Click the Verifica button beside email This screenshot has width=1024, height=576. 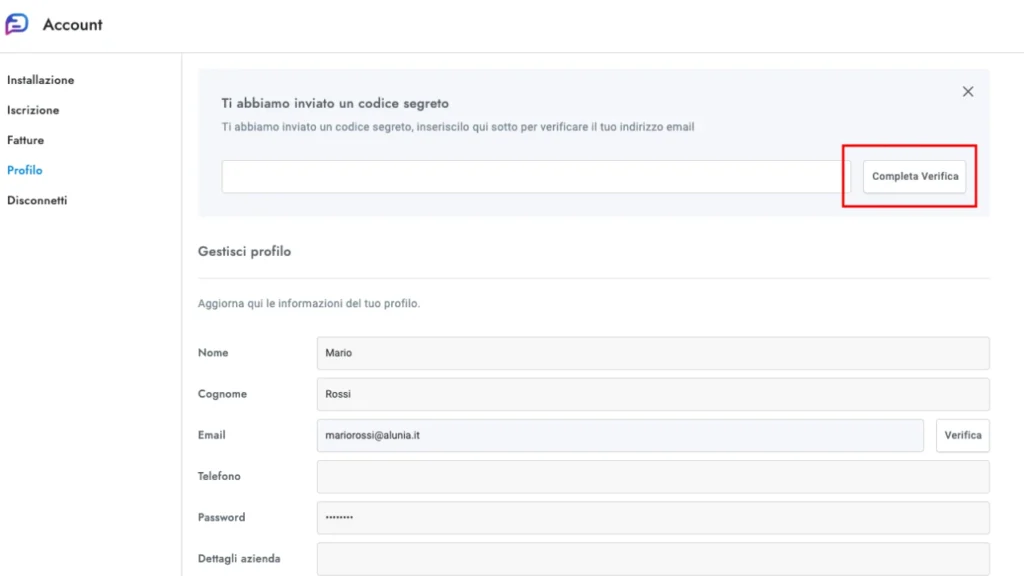(x=962, y=436)
